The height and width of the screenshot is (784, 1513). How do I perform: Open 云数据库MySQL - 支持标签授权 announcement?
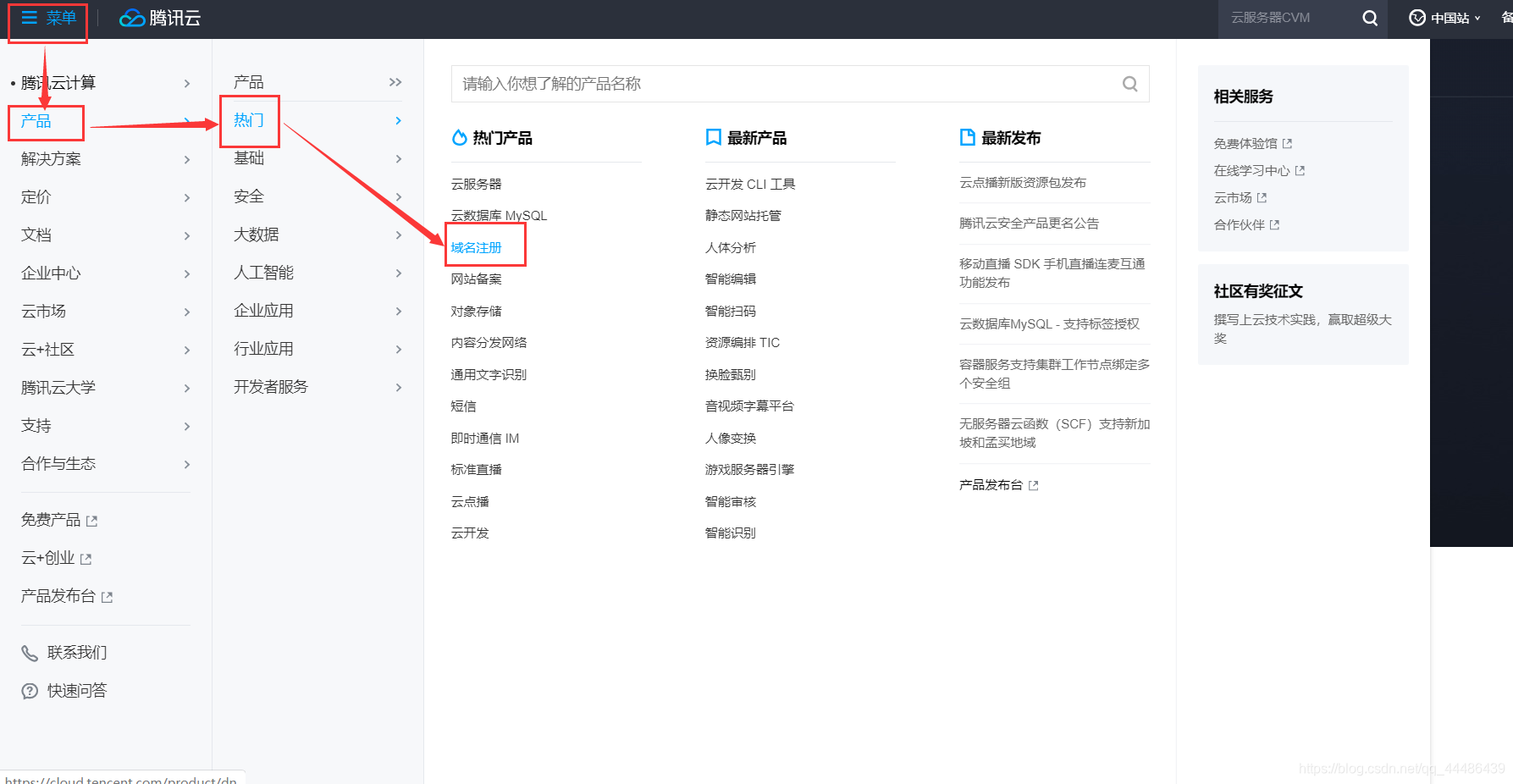[1049, 324]
